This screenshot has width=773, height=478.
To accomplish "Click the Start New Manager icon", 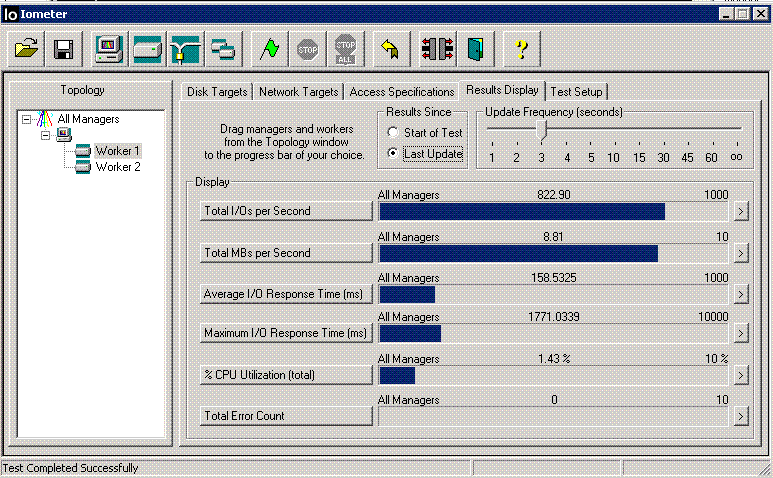I will 108,48.
